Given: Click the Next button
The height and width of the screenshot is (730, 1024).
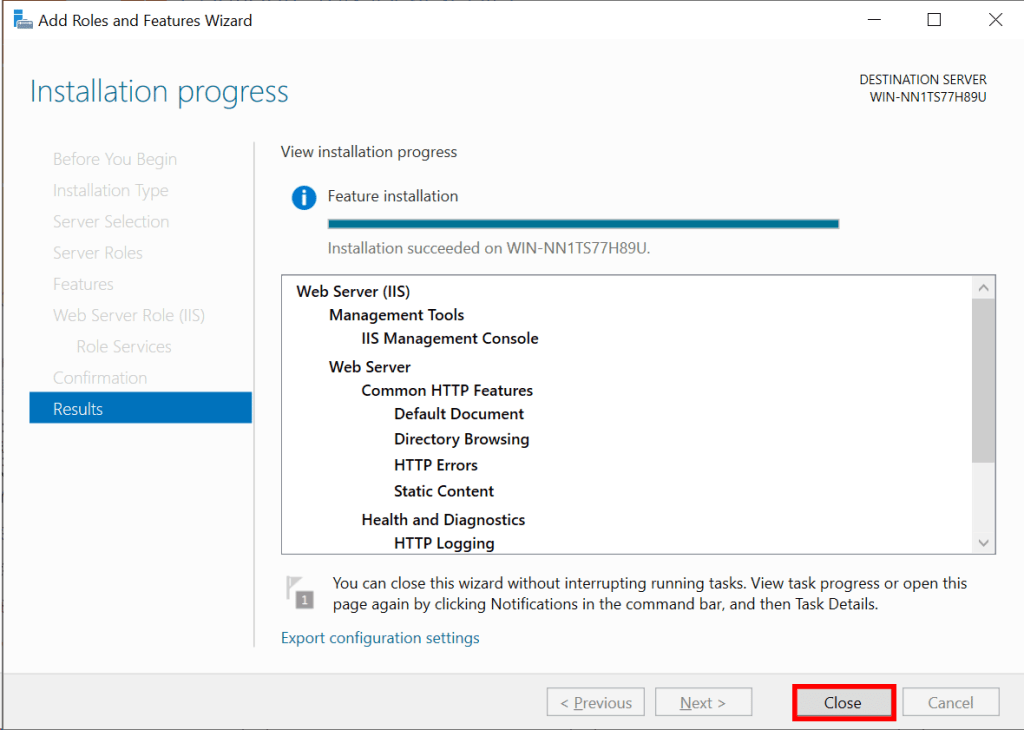Looking at the screenshot, I should (703, 703).
